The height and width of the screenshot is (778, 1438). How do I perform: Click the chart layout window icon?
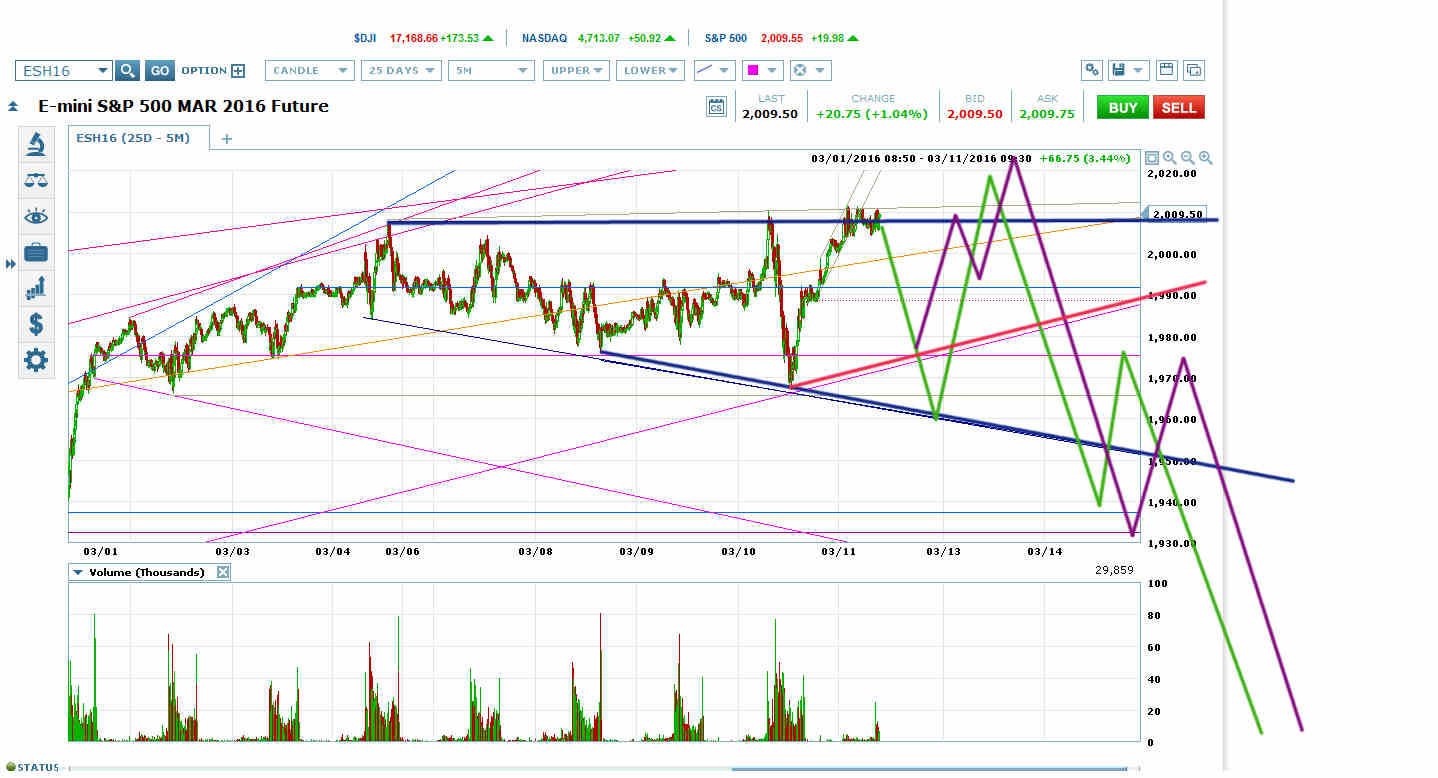(1166, 70)
